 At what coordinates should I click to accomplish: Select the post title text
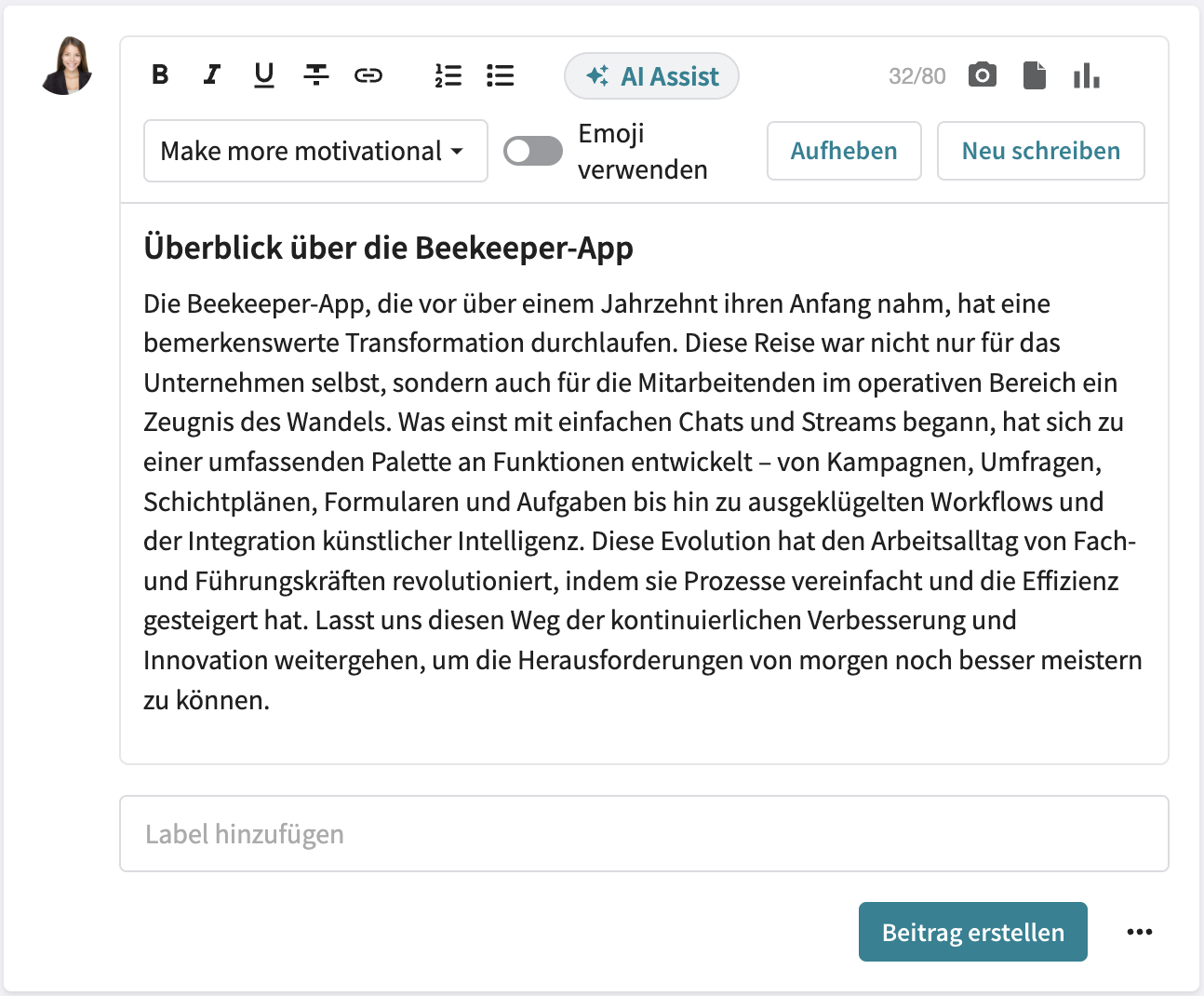click(387, 248)
